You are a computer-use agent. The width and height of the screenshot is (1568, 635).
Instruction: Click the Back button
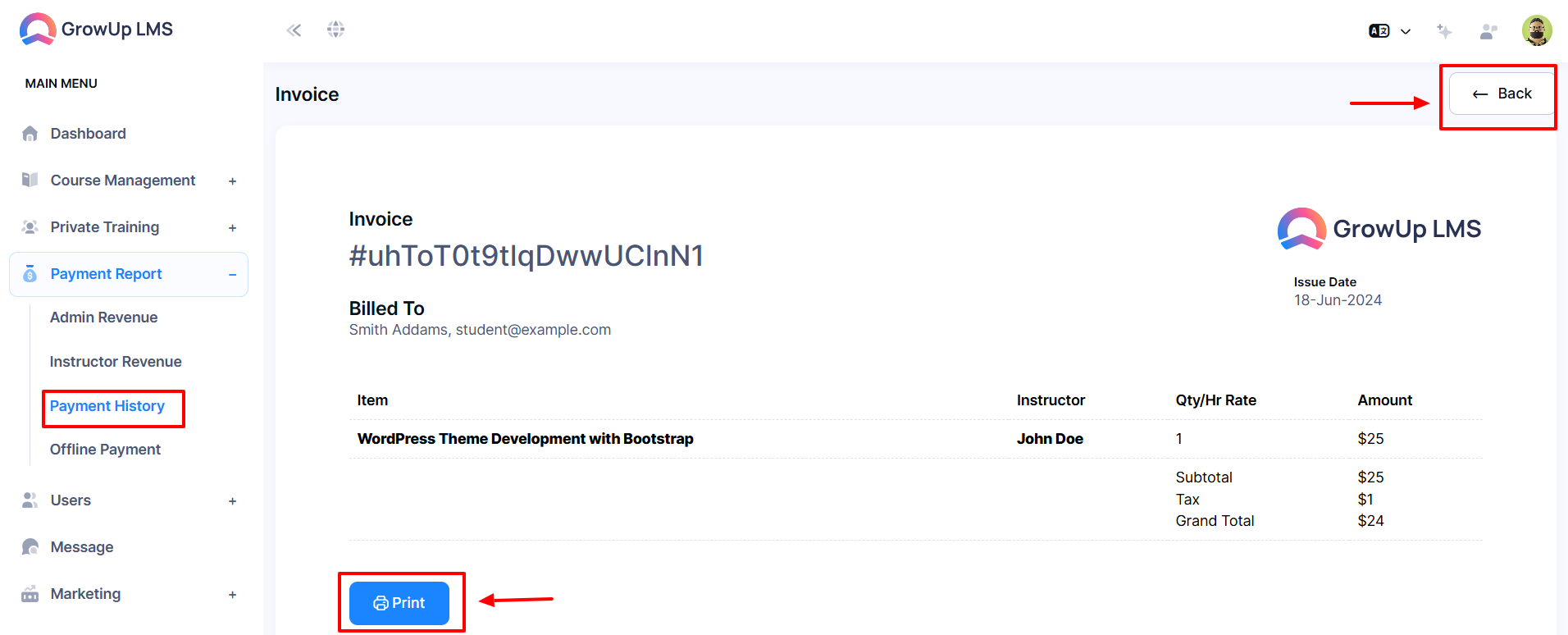point(1501,94)
